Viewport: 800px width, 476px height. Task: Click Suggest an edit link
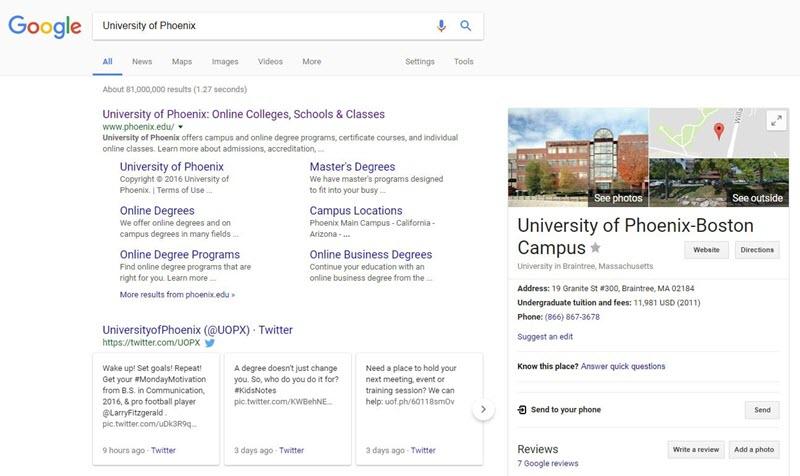click(545, 337)
